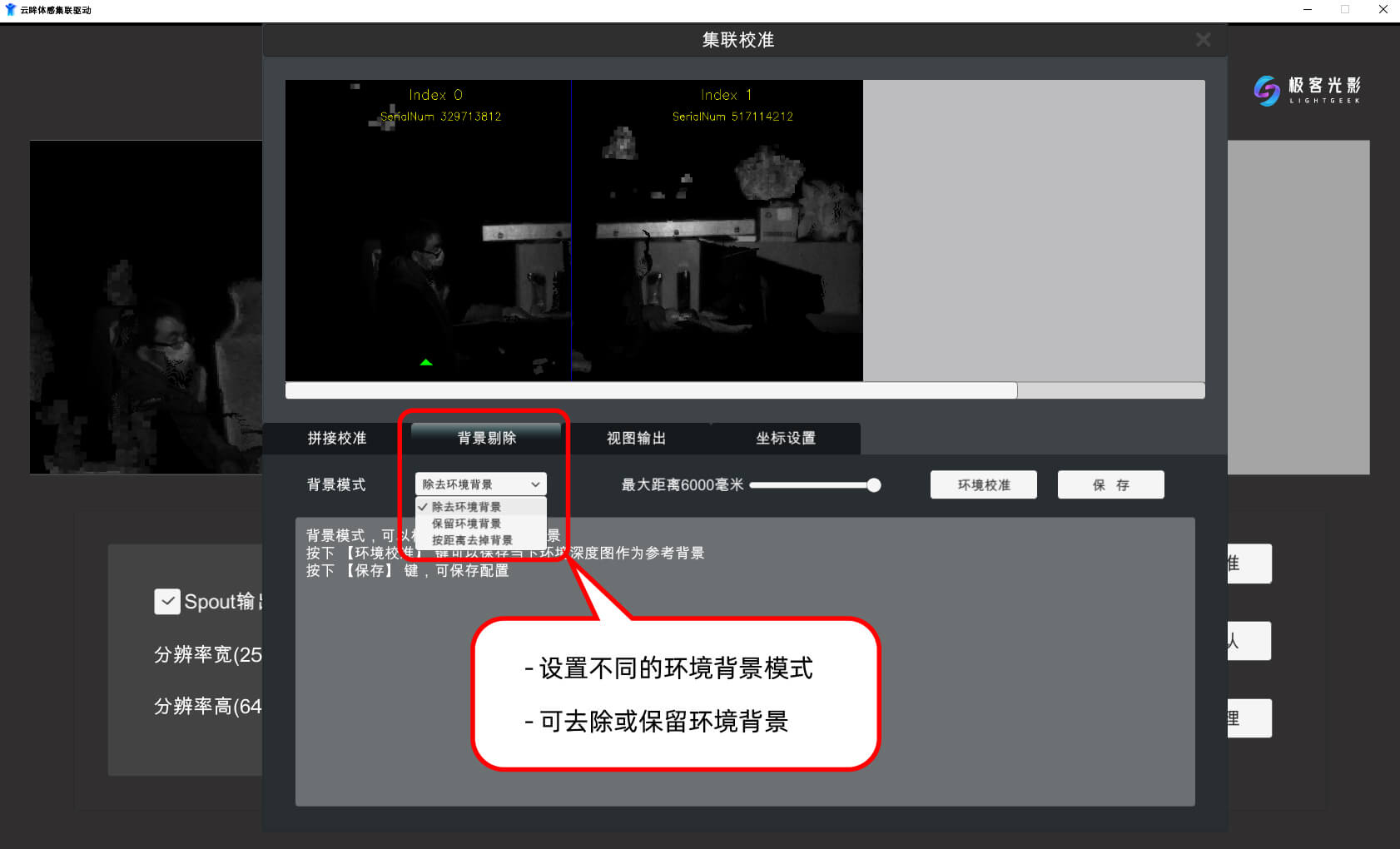Click the LightGeek logo

(x=1307, y=90)
